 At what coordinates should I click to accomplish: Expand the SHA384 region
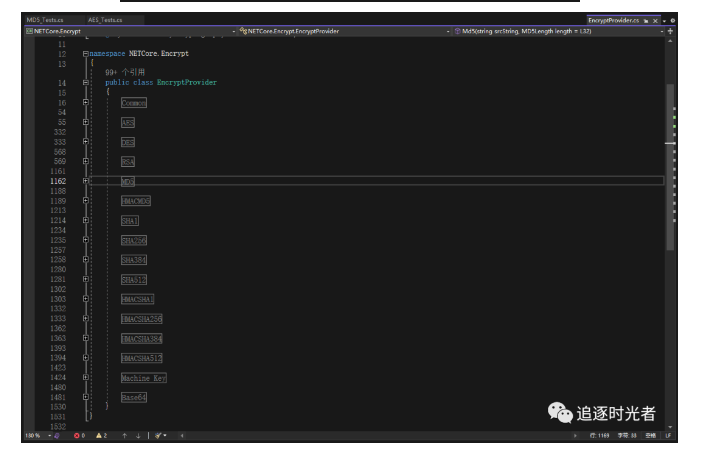pos(86,259)
